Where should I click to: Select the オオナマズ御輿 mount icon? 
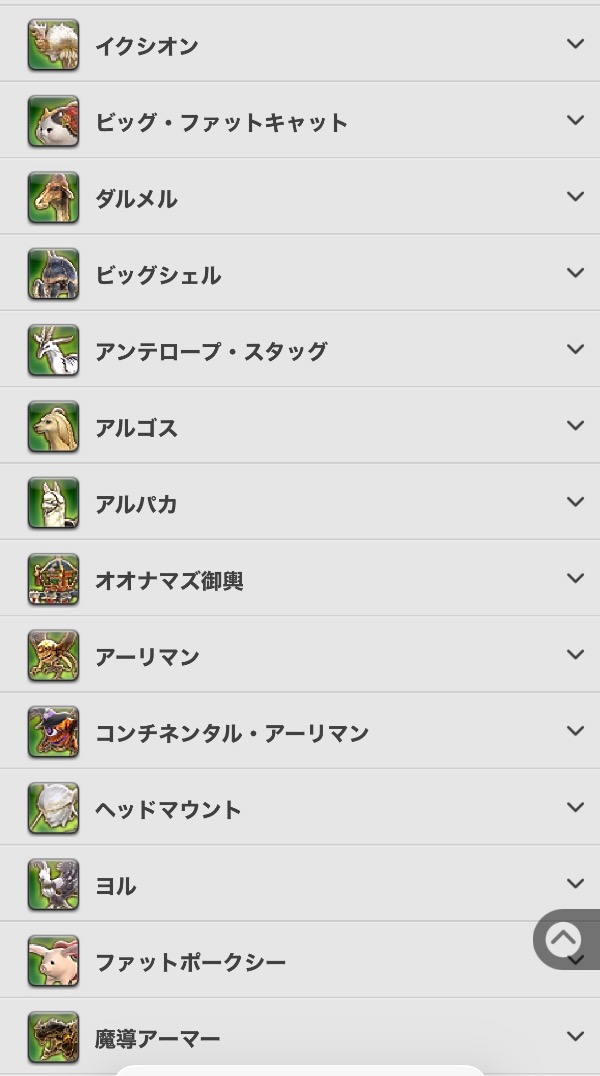(x=53, y=579)
